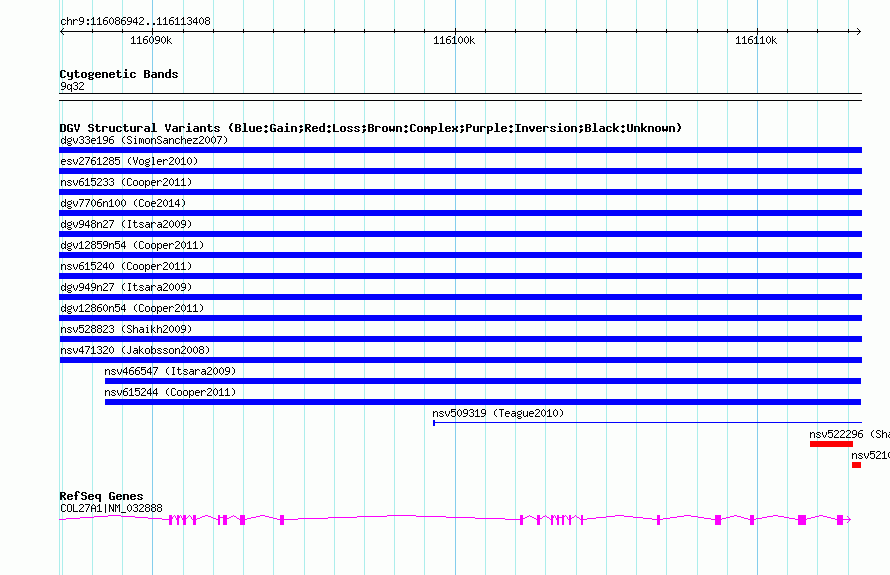Click the left arrowhead of the coordinate ruler

[63, 31]
